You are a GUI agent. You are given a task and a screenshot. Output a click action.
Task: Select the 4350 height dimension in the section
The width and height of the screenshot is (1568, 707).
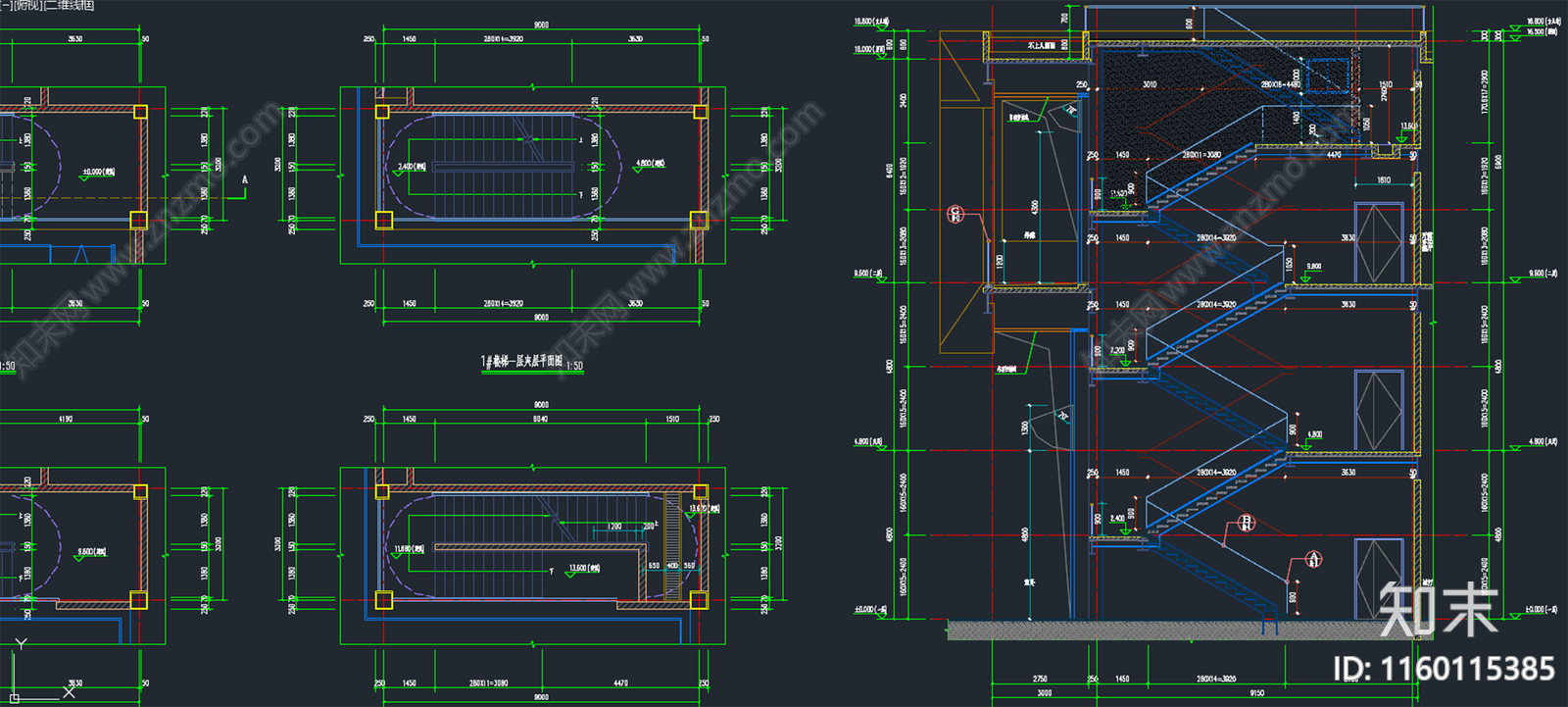(x=1035, y=208)
